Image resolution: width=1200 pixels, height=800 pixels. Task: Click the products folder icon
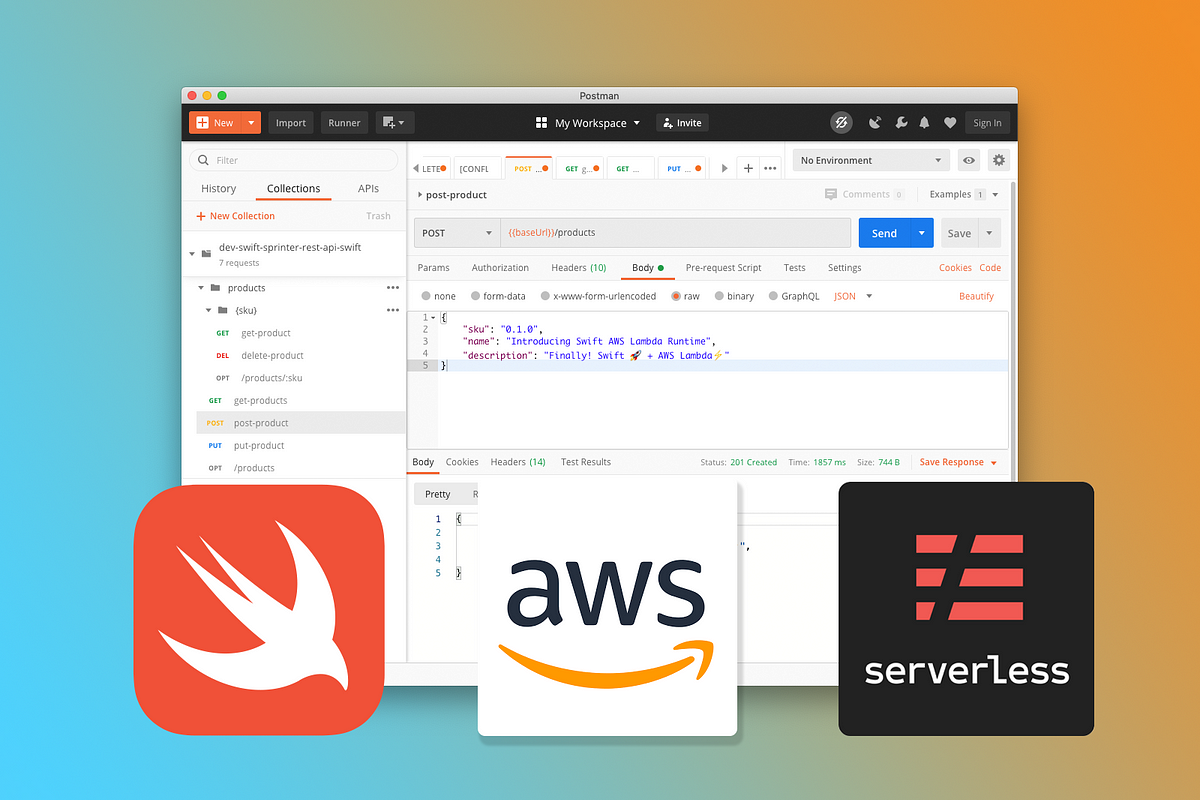point(215,288)
